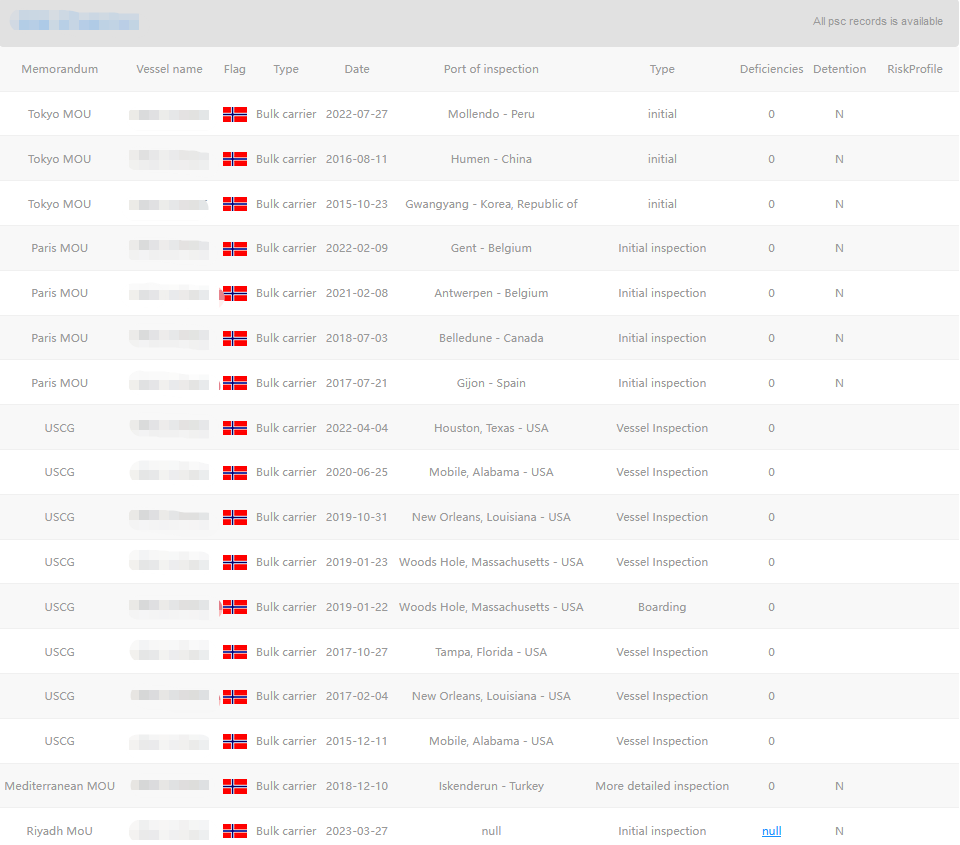Screen dimensions: 960x845
Task: Select the flag icon for Humen - China inspection
Action: click(x=235, y=159)
